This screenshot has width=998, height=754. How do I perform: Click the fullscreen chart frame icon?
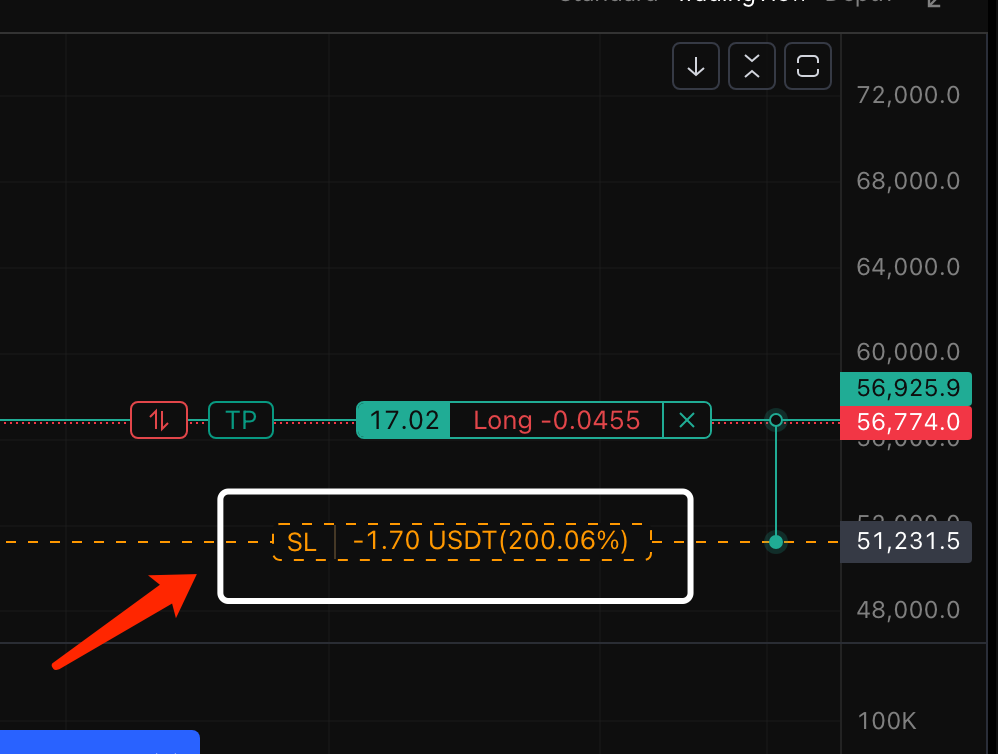coord(808,67)
